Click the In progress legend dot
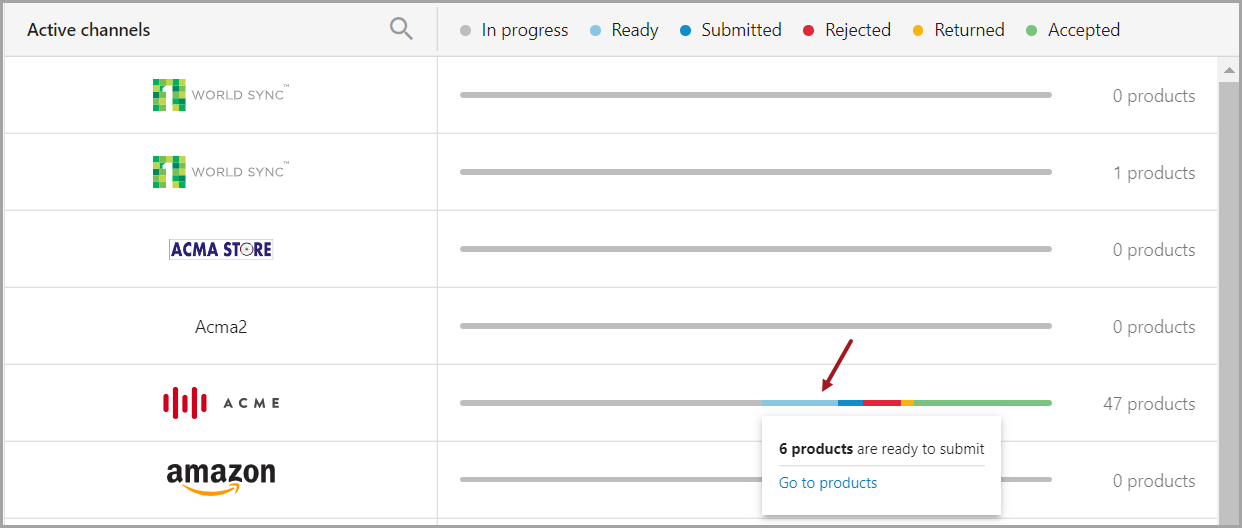 click(x=465, y=31)
